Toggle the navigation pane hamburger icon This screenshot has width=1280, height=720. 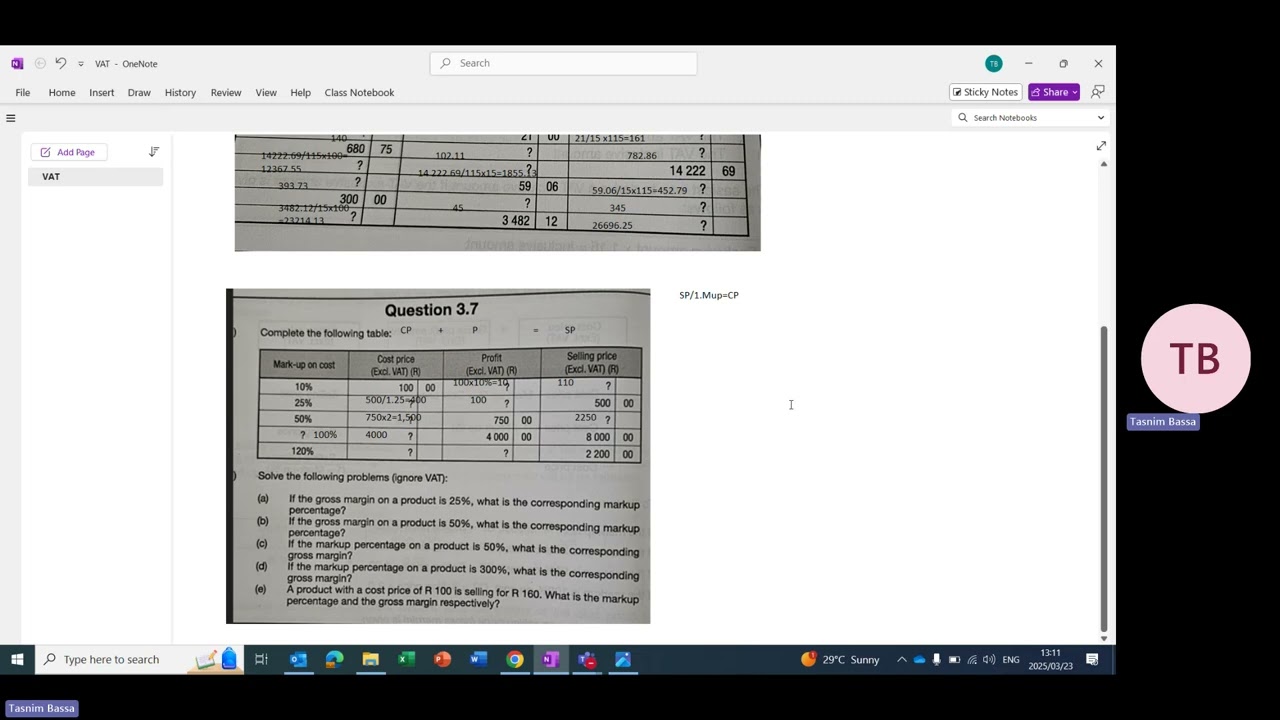coord(11,118)
